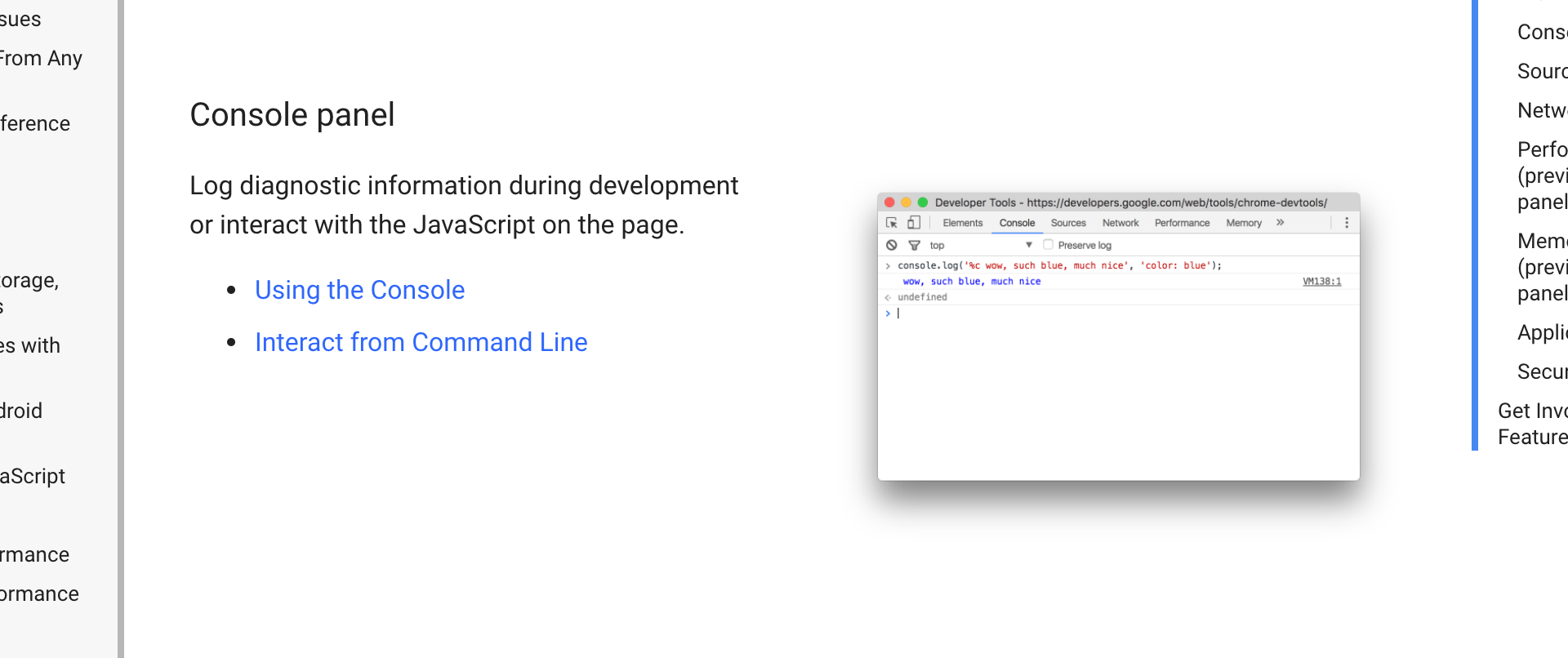Open Network entry in right table of contents
This screenshot has height=658, width=1568.
tap(1542, 110)
